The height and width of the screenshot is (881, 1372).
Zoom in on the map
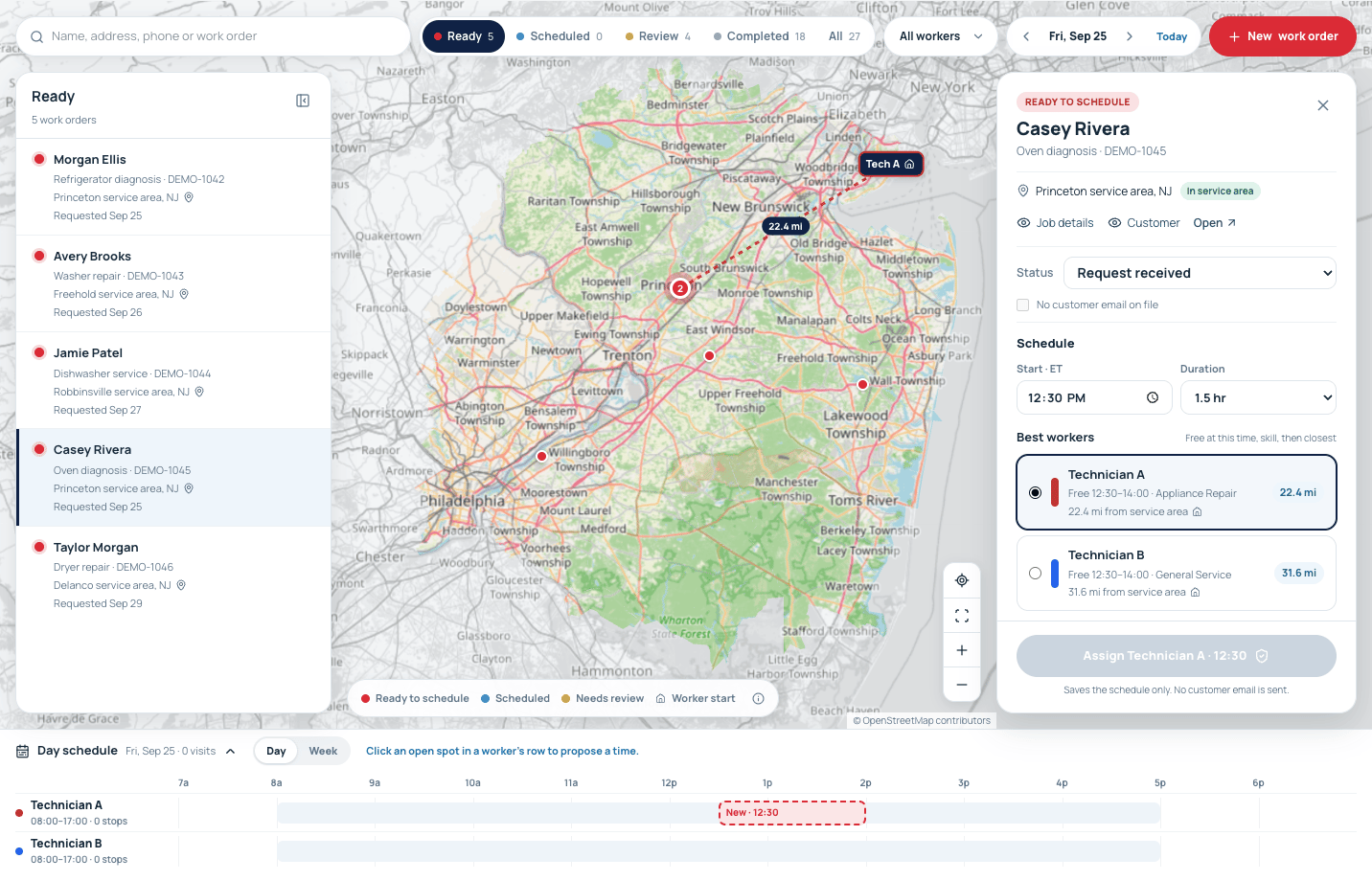click(x=962, y=650)
